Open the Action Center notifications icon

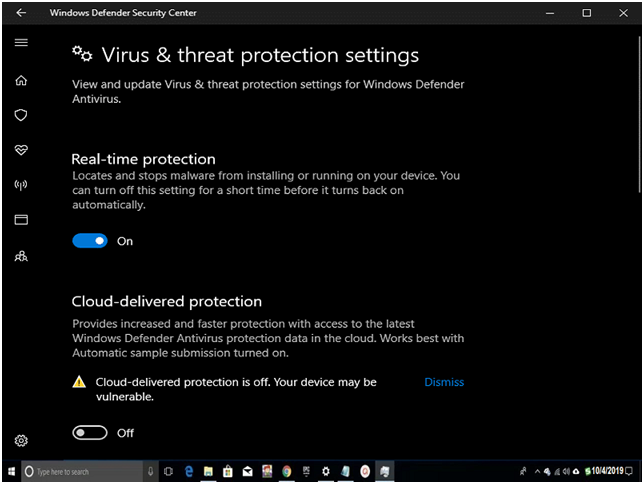click(x=629, y=471)
